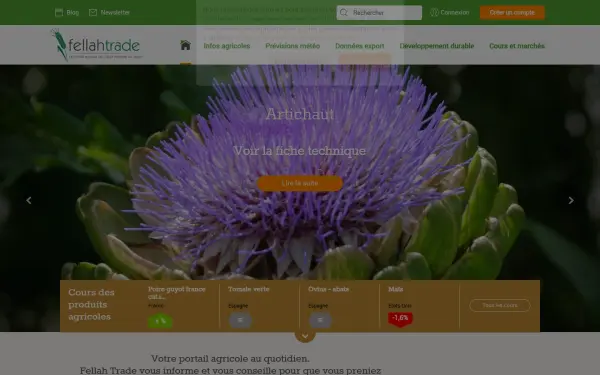Click the green rise badge under Poire guyot

[x=160, y=321]
